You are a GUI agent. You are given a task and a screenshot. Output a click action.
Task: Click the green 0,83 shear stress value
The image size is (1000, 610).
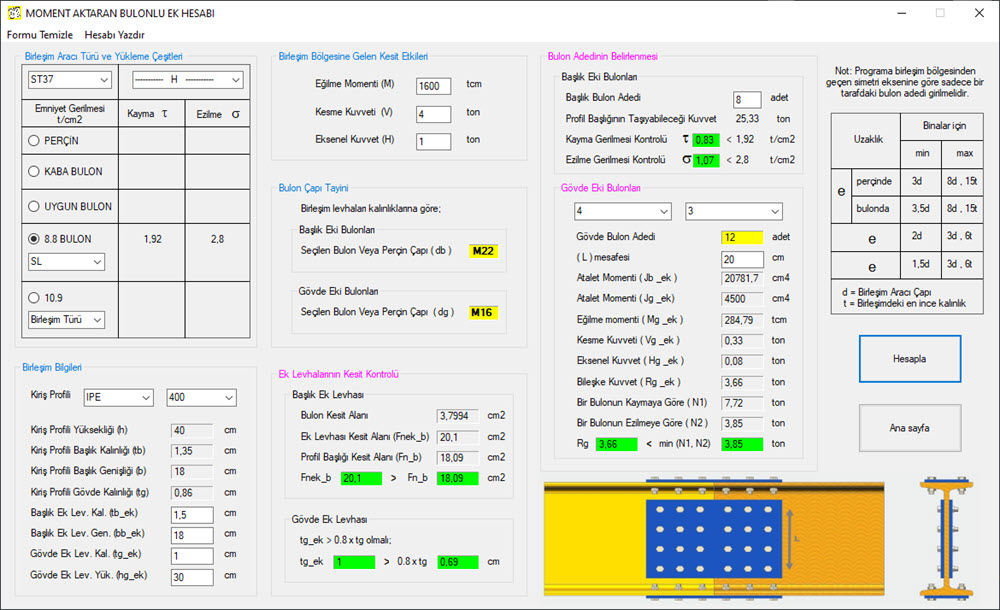706,140
